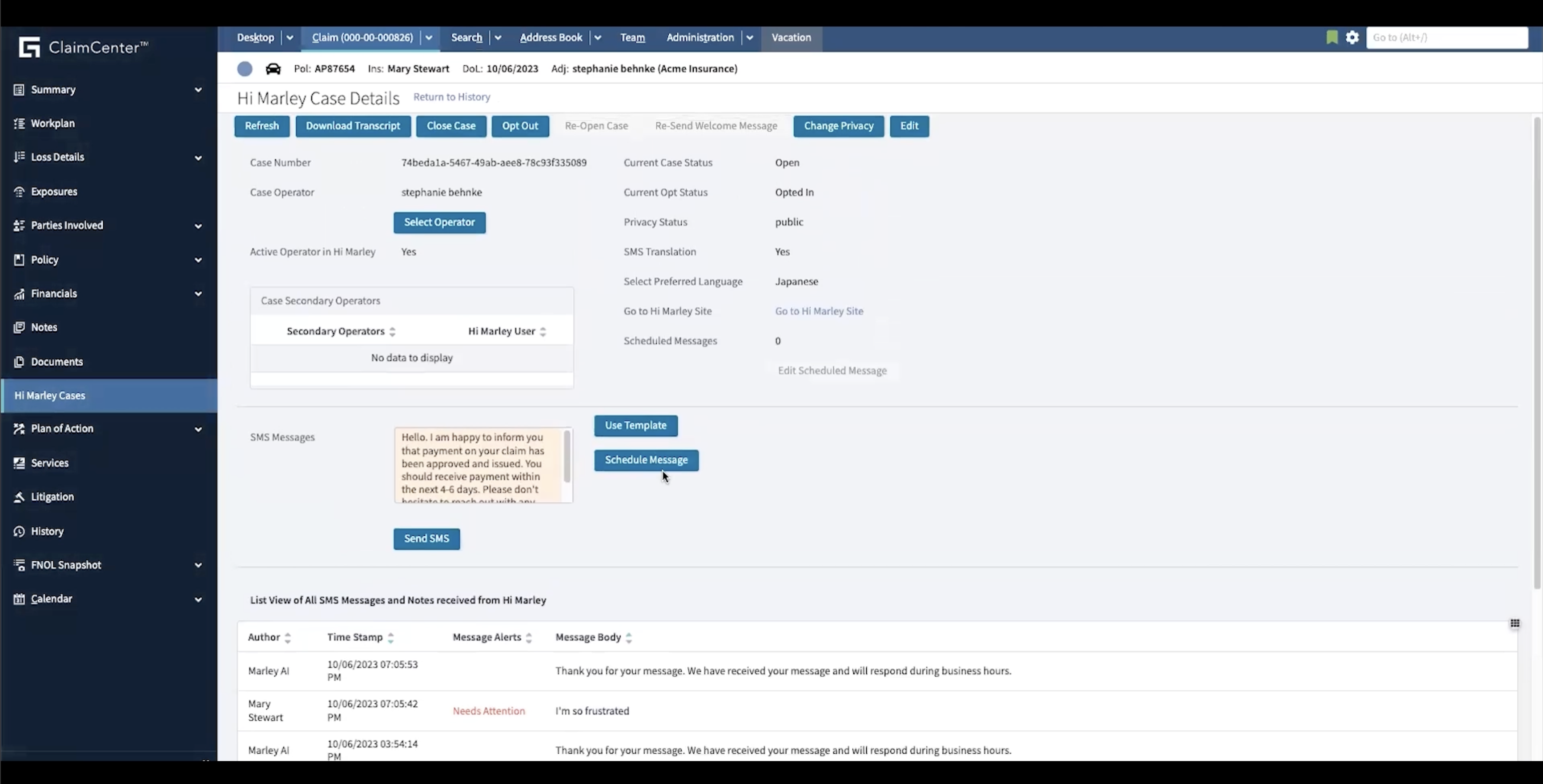The width and height of the screenshot is (1543, 784).
Task: Click the Policy sidebar icon
Action: pyautogui.click(x=19, y=260)
